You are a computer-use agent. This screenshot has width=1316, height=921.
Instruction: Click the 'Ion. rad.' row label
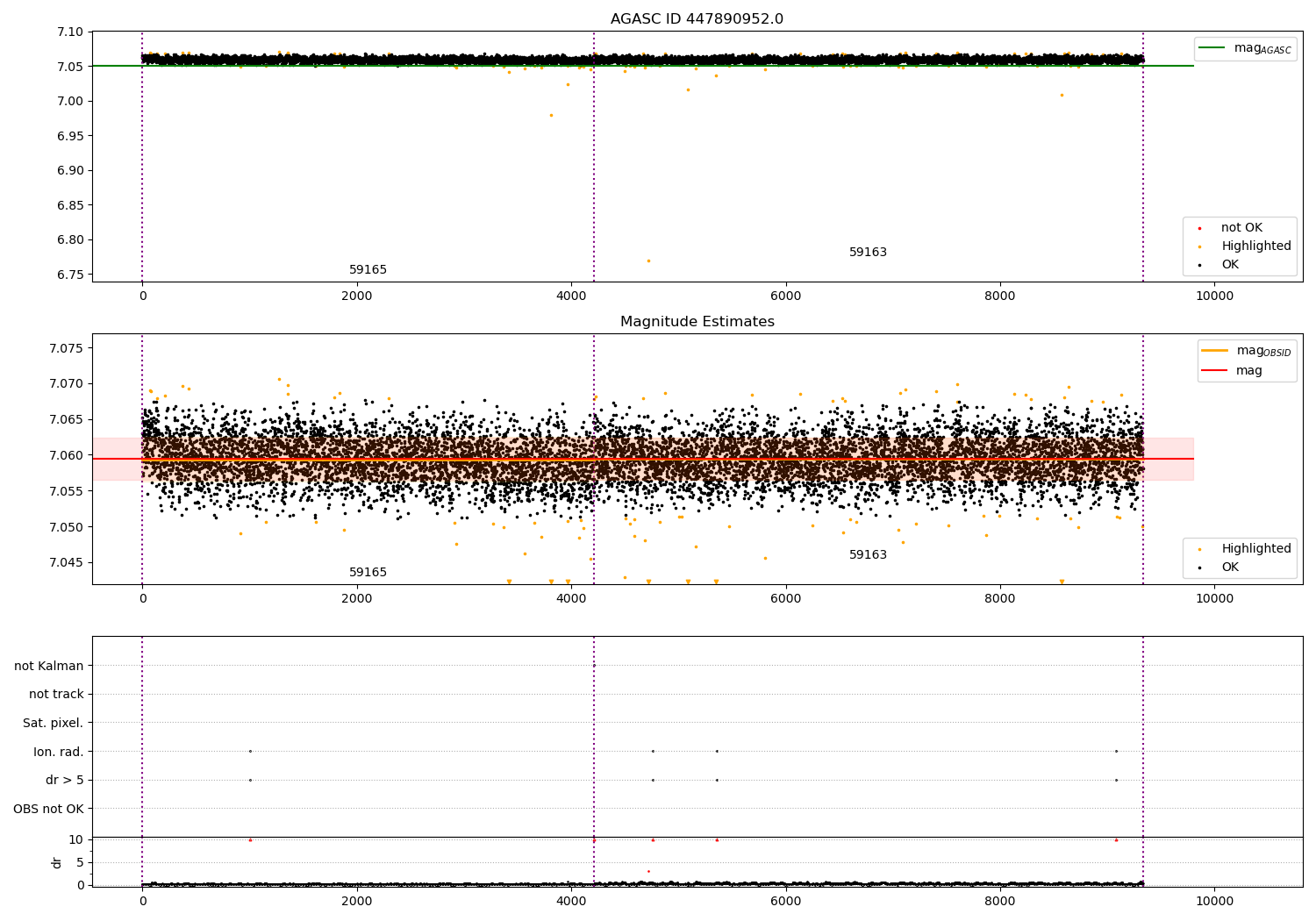pyautogui.click(x=59, y=752)
